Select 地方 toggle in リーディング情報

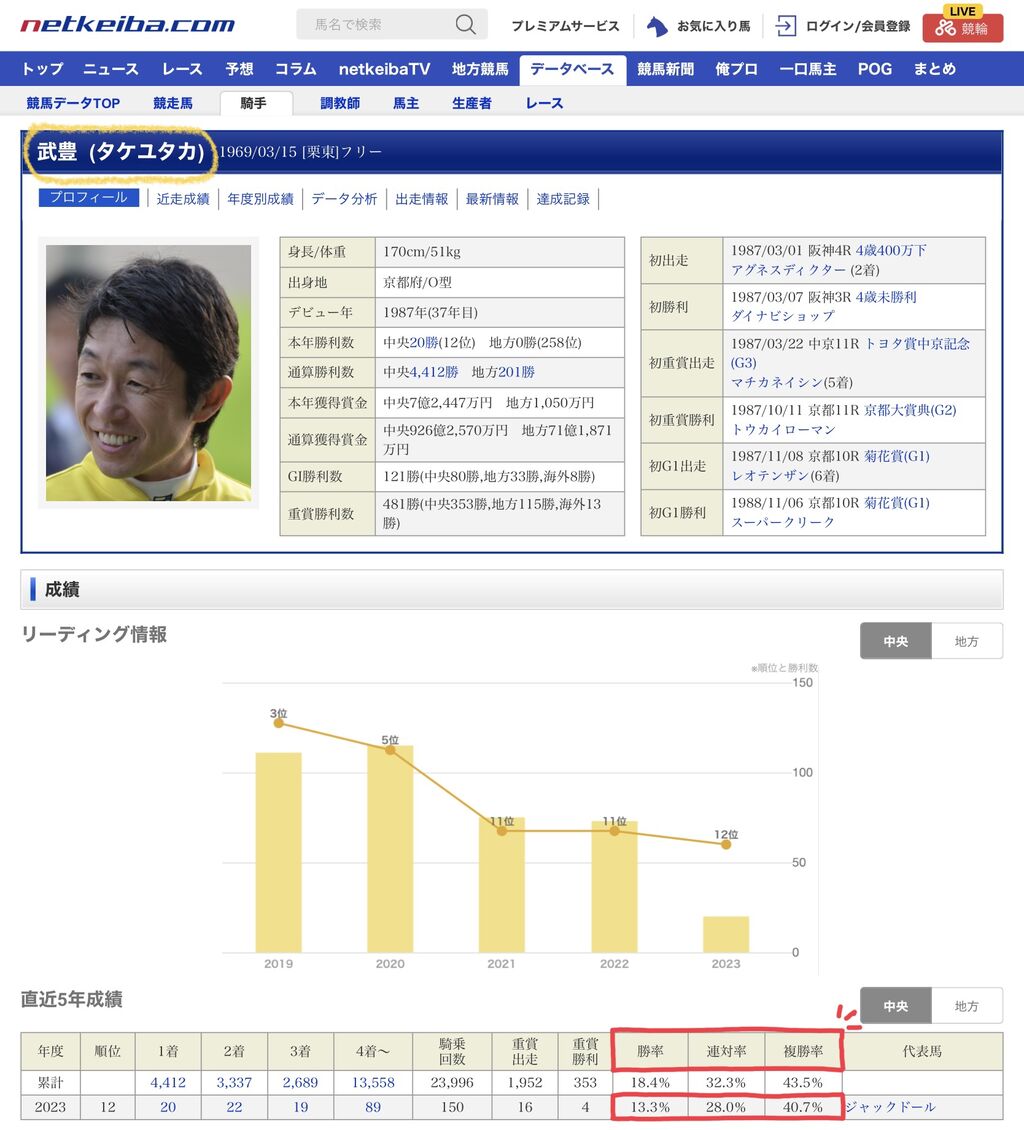point(966,641)
